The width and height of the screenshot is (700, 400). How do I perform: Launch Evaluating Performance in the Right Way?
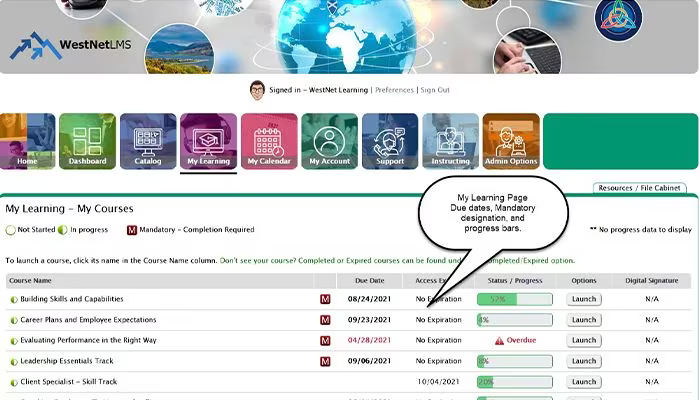(584, 340)
